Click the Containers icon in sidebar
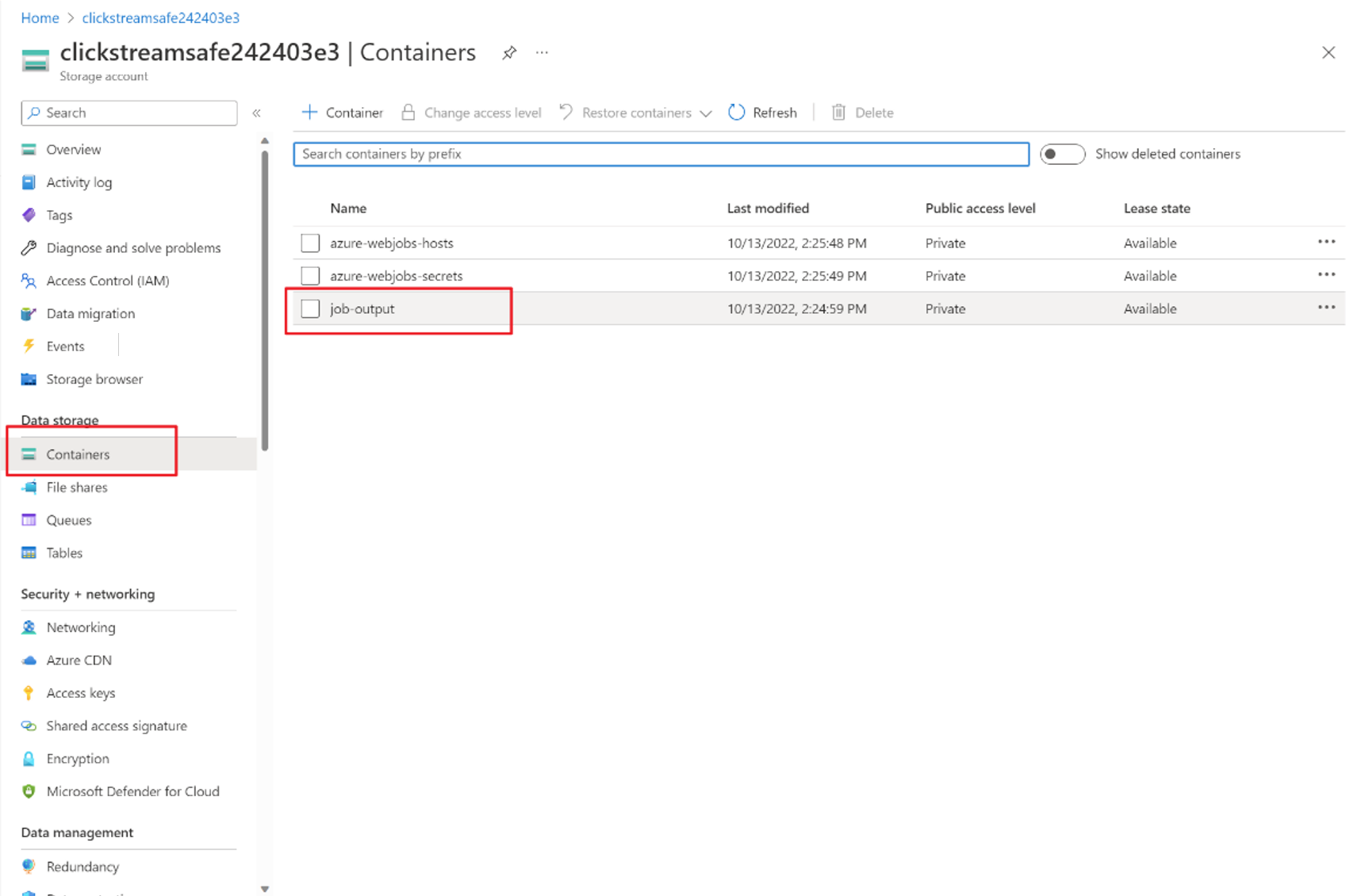 (x=29, y=454)
